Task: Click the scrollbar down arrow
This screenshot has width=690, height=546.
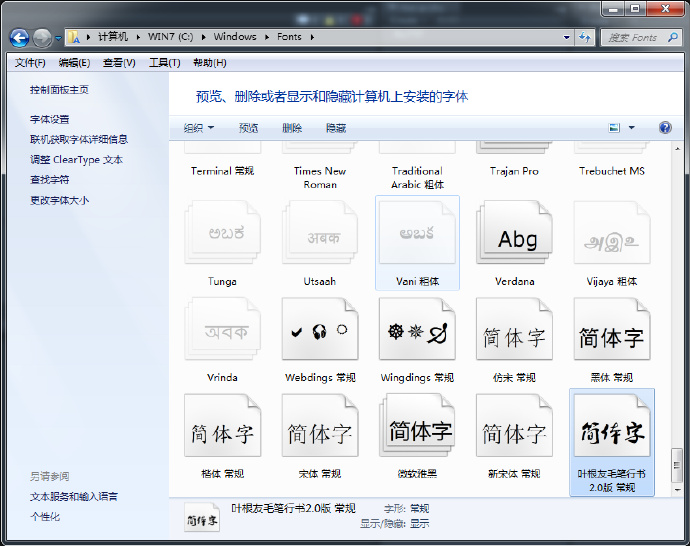Action: 677,489
